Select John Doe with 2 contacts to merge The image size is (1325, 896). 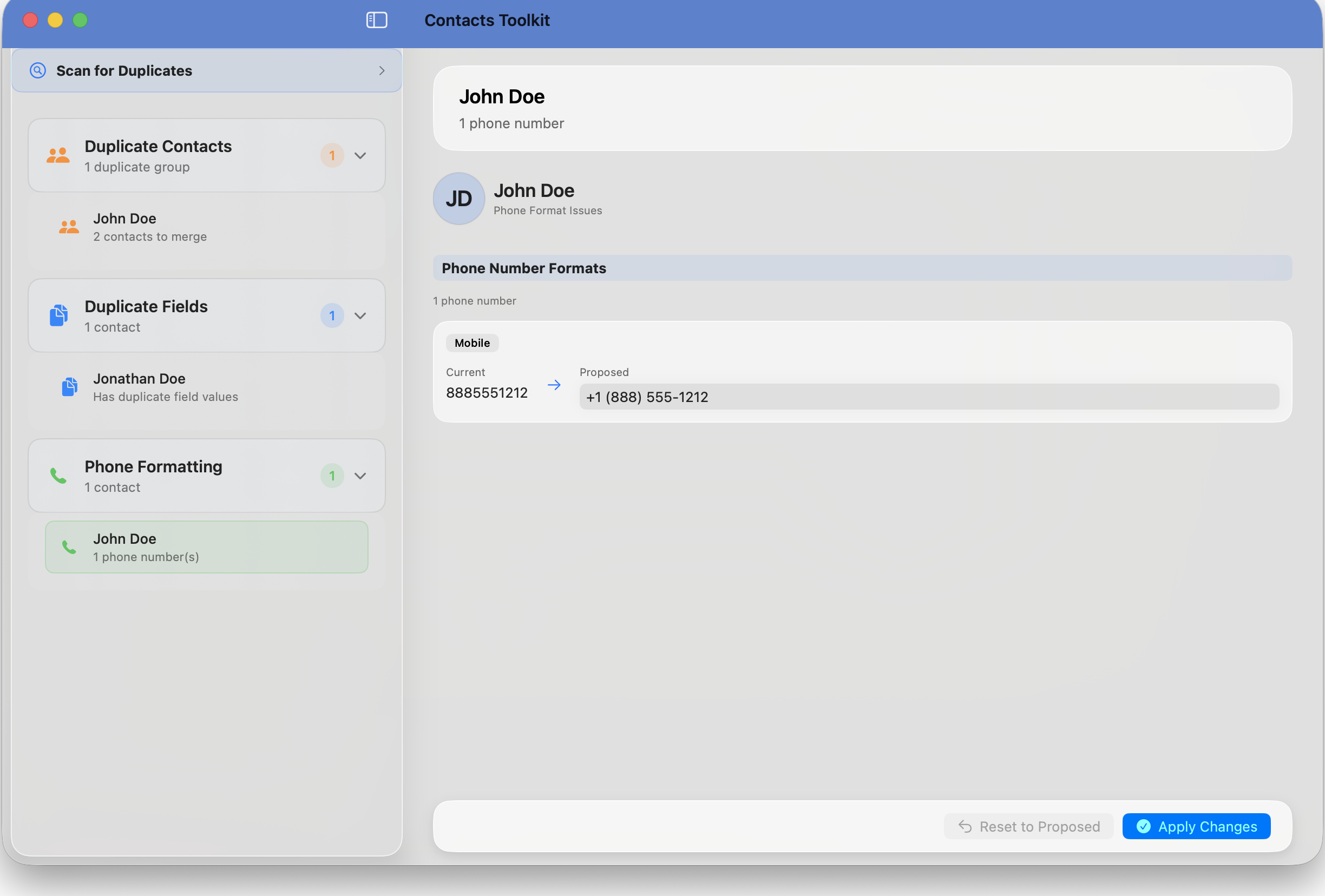pyautogui.click(x=206, y=227)
